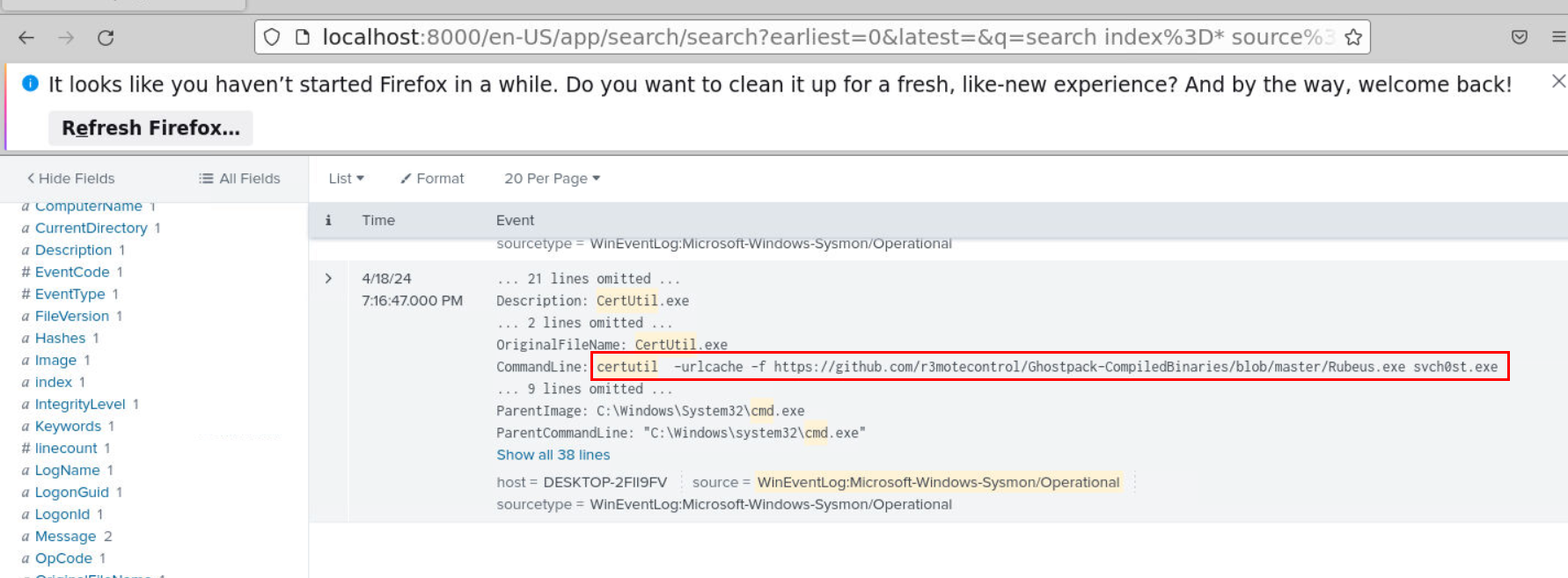Click the Refresh Firefox... button
The image size is (1568, 578).
pyautogui.click(x=150, y=128)
